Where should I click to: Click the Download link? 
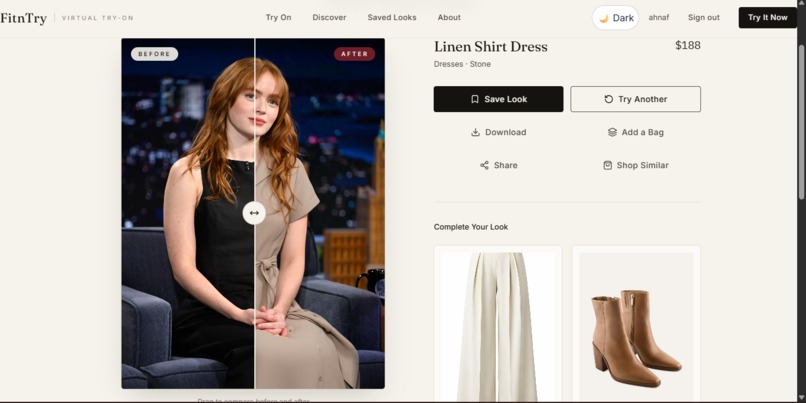point(499,132)
